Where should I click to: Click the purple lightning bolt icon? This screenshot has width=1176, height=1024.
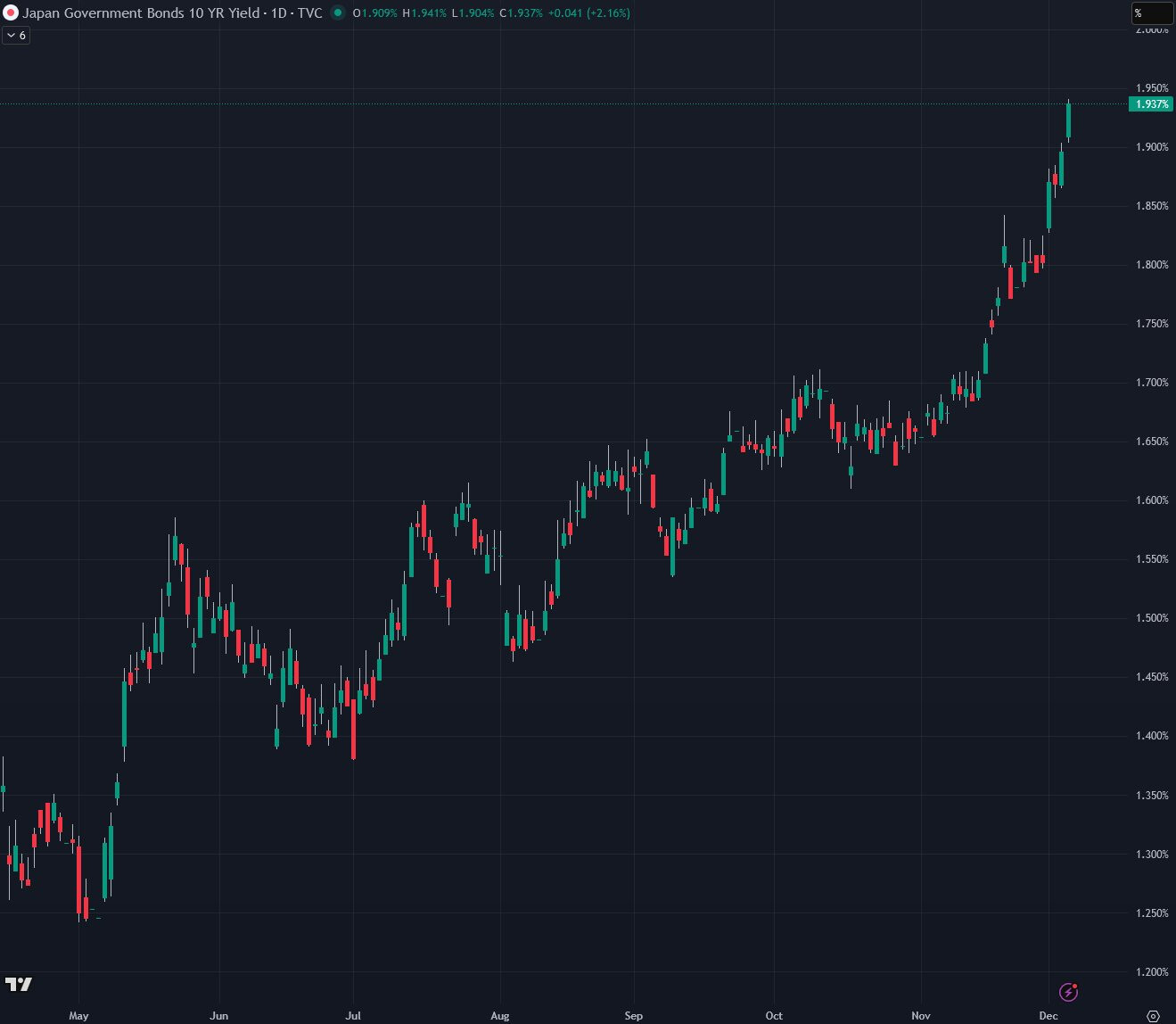pyautogui.click(x=1068, y=992)
